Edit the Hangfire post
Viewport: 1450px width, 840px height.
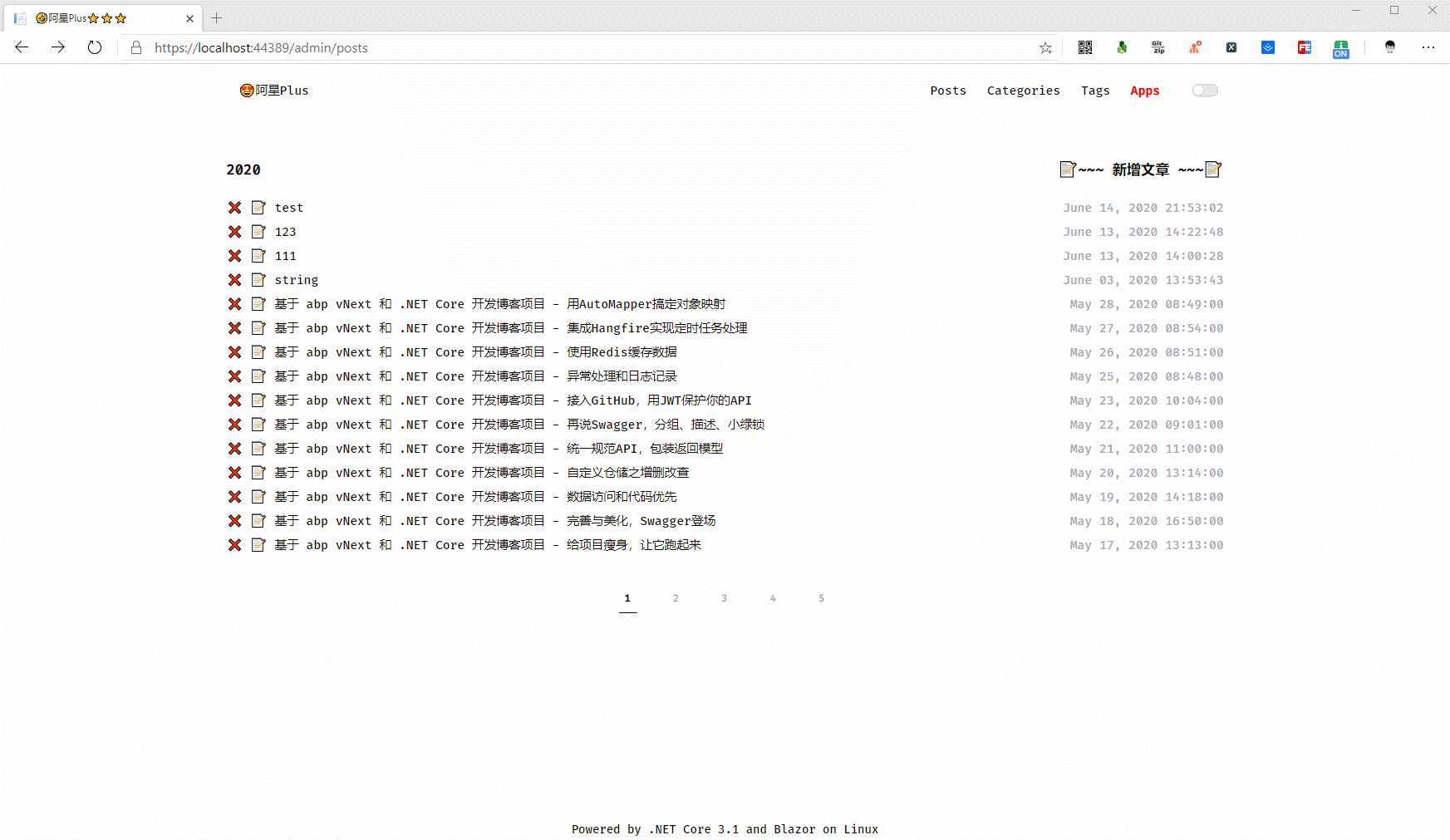click(x=258, y=328)
